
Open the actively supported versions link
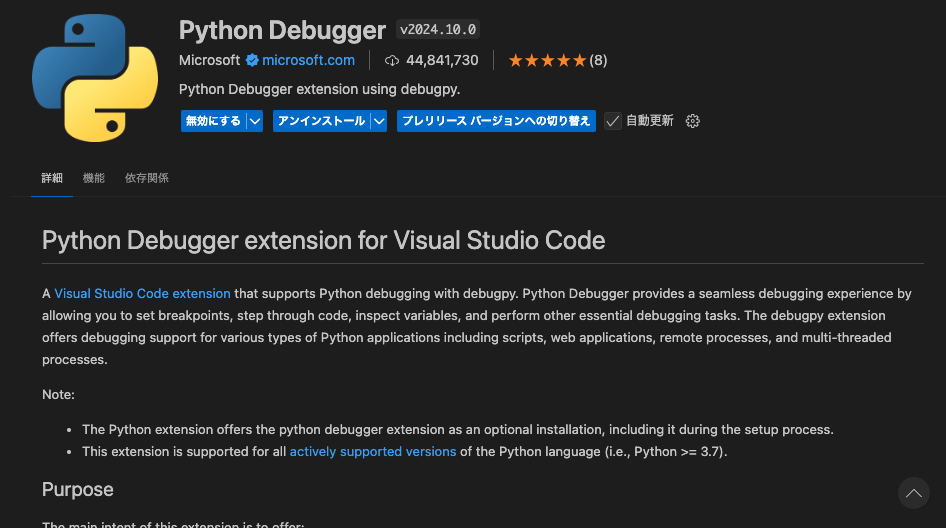point(373,451)
